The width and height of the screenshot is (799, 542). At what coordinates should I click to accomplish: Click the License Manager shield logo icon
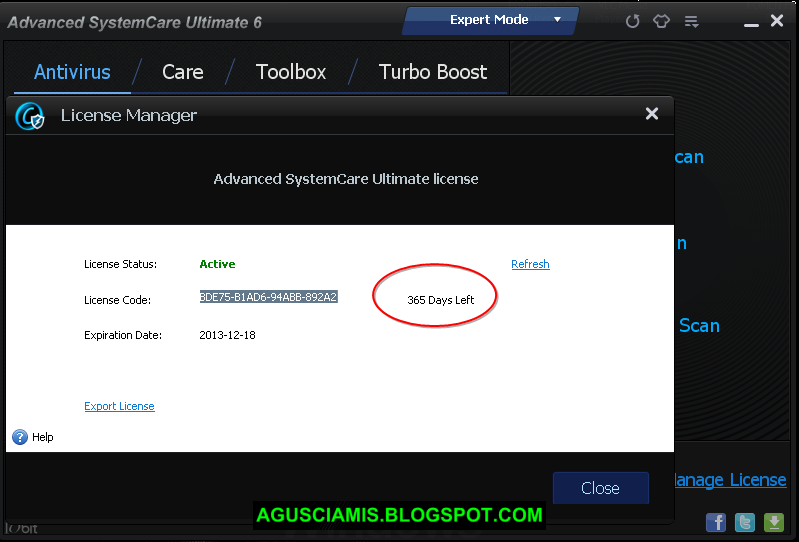coord(30,116)
